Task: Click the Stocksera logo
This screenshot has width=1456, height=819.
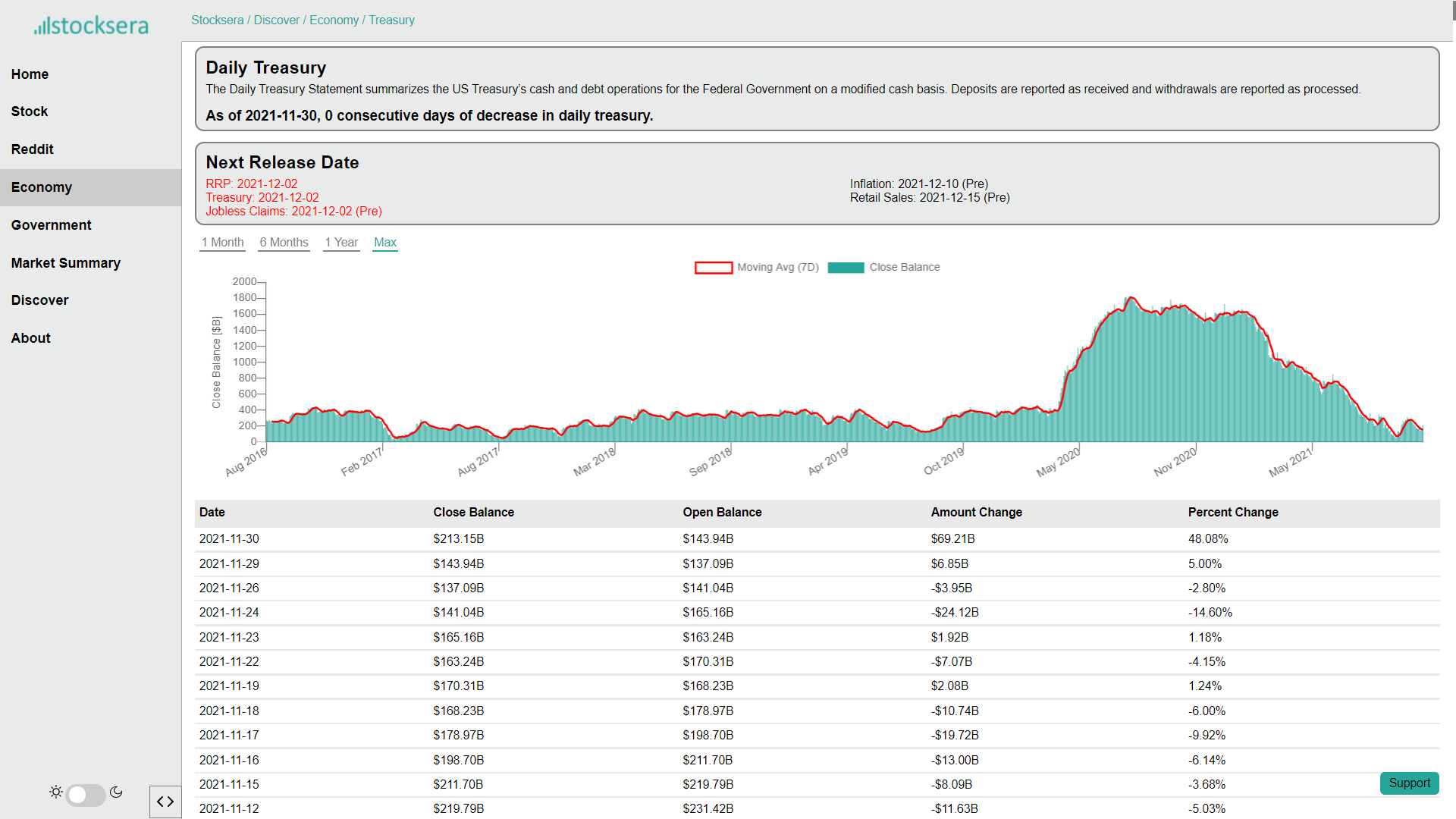Action: 91,25
